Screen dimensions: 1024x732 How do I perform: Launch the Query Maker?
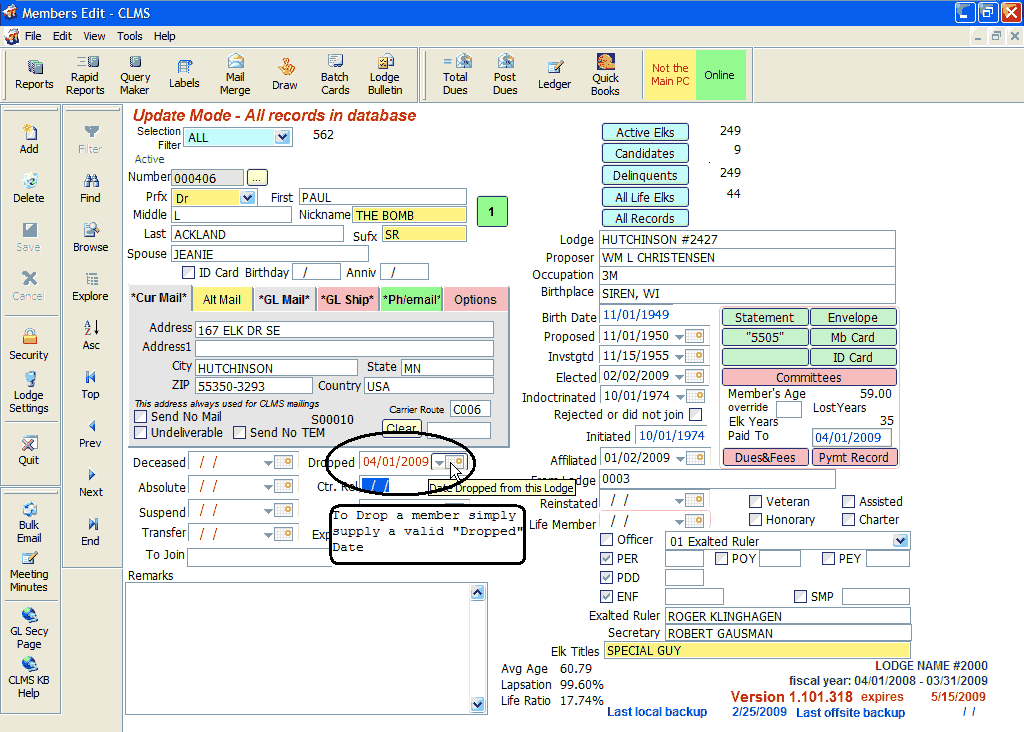[135, 75]
